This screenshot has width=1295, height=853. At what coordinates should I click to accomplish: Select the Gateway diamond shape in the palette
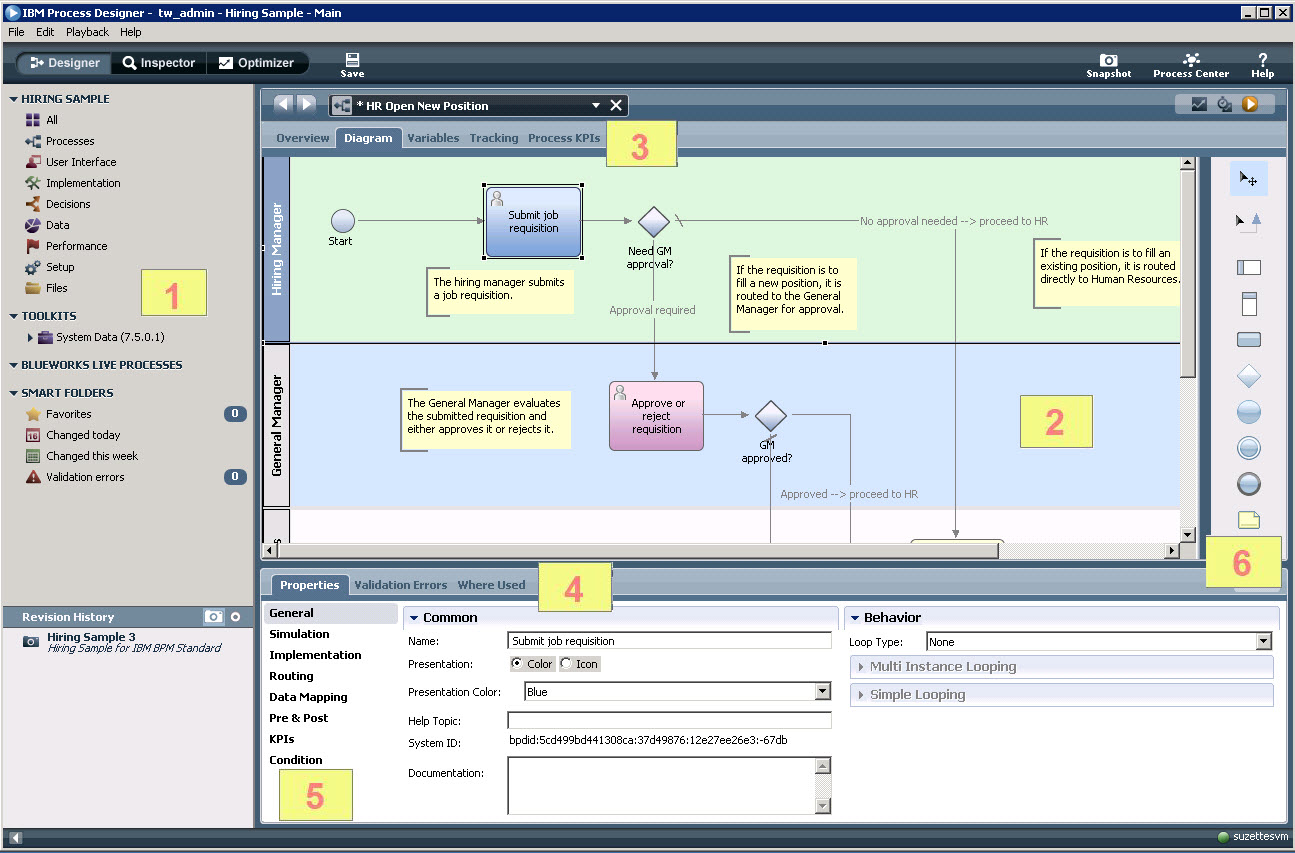[x=1248, y=376]
